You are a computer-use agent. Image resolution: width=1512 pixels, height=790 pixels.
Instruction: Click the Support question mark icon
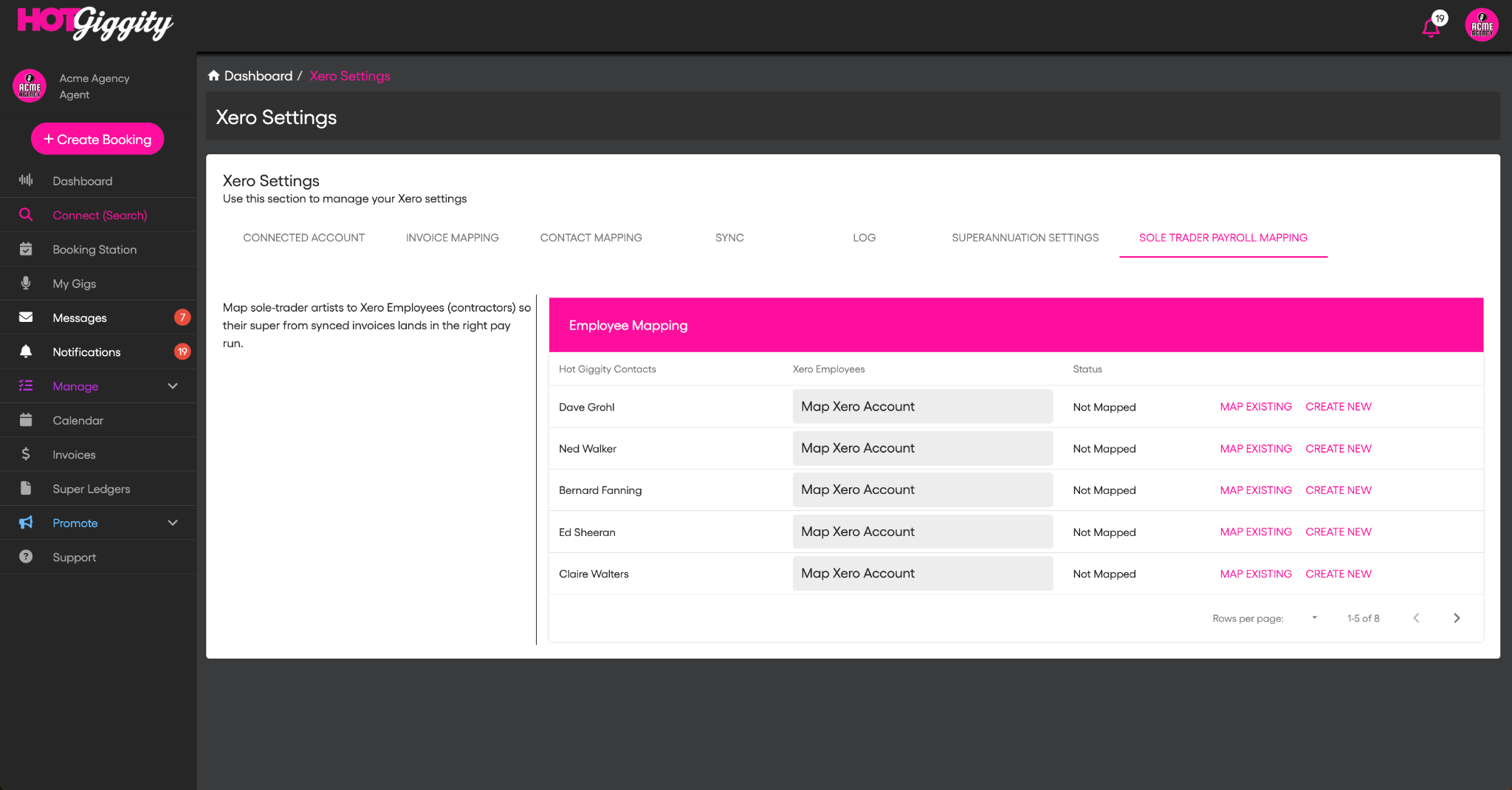(26, 557)
